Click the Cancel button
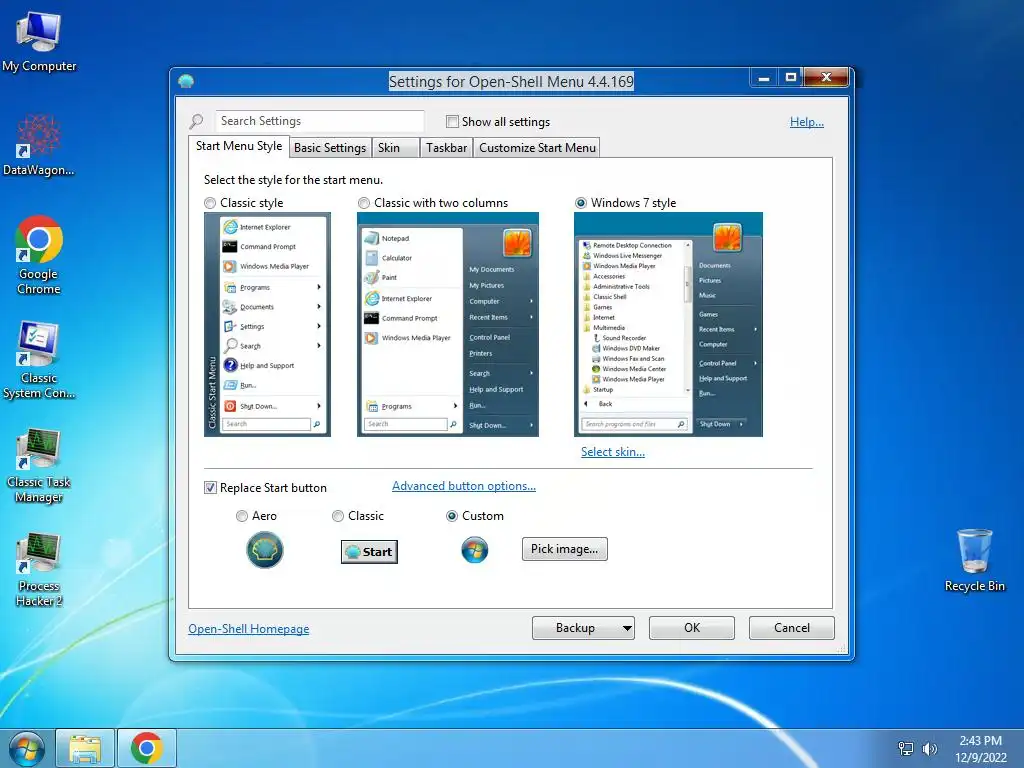 pyautogui.click(x=792, y=628)
